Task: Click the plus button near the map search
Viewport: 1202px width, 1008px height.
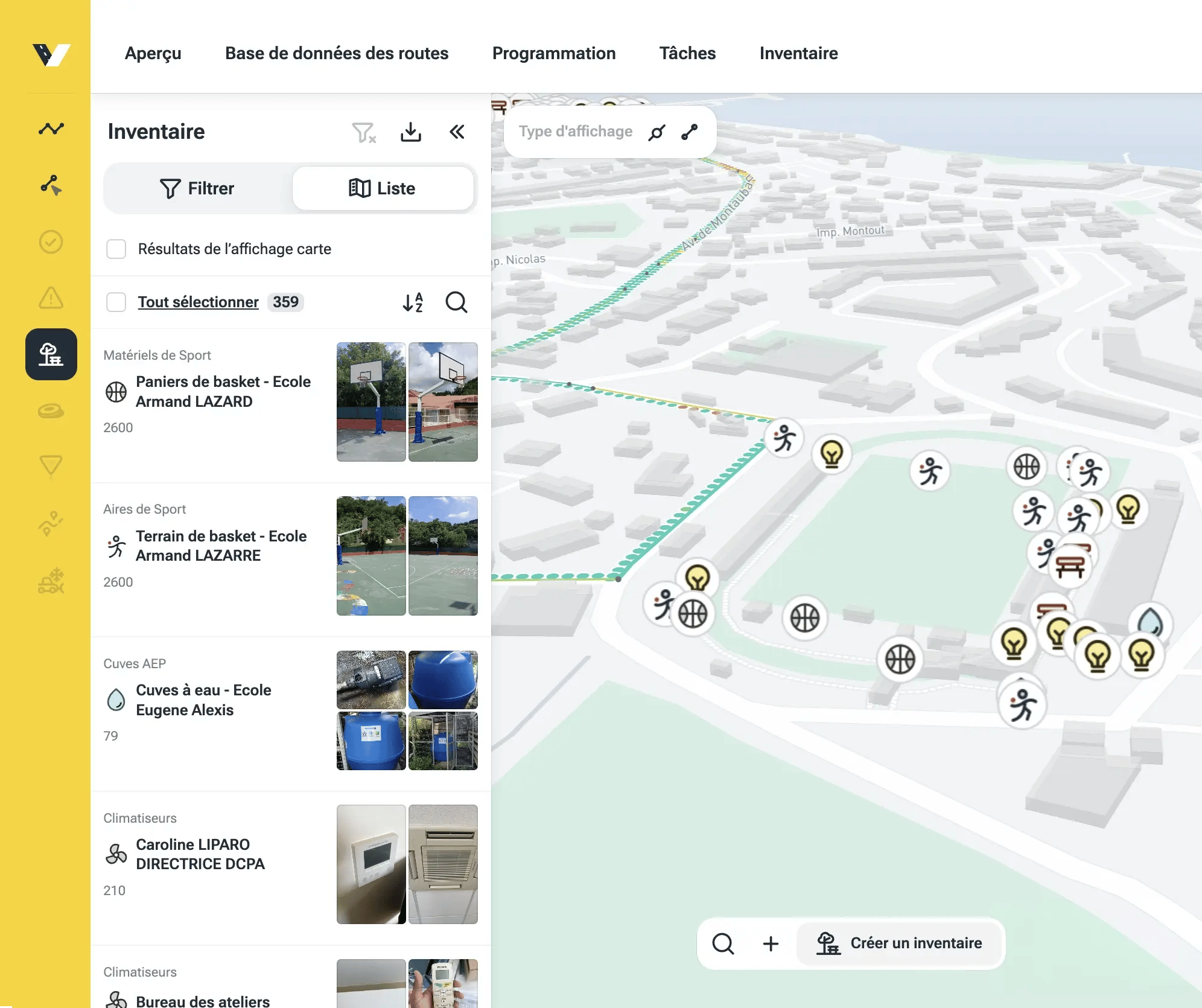Action: 771,943
